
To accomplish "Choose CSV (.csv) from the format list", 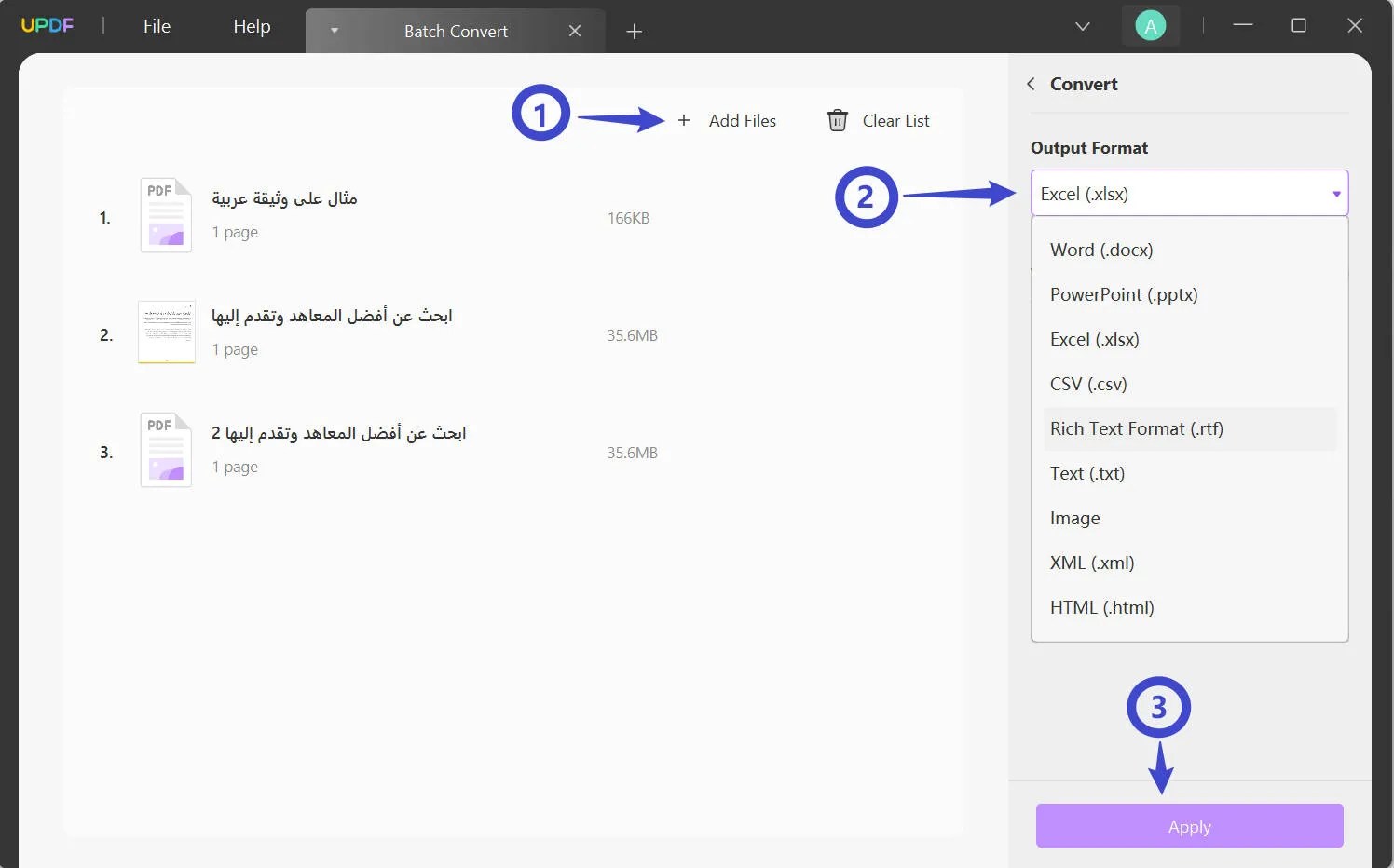I will coord(1088,384).
